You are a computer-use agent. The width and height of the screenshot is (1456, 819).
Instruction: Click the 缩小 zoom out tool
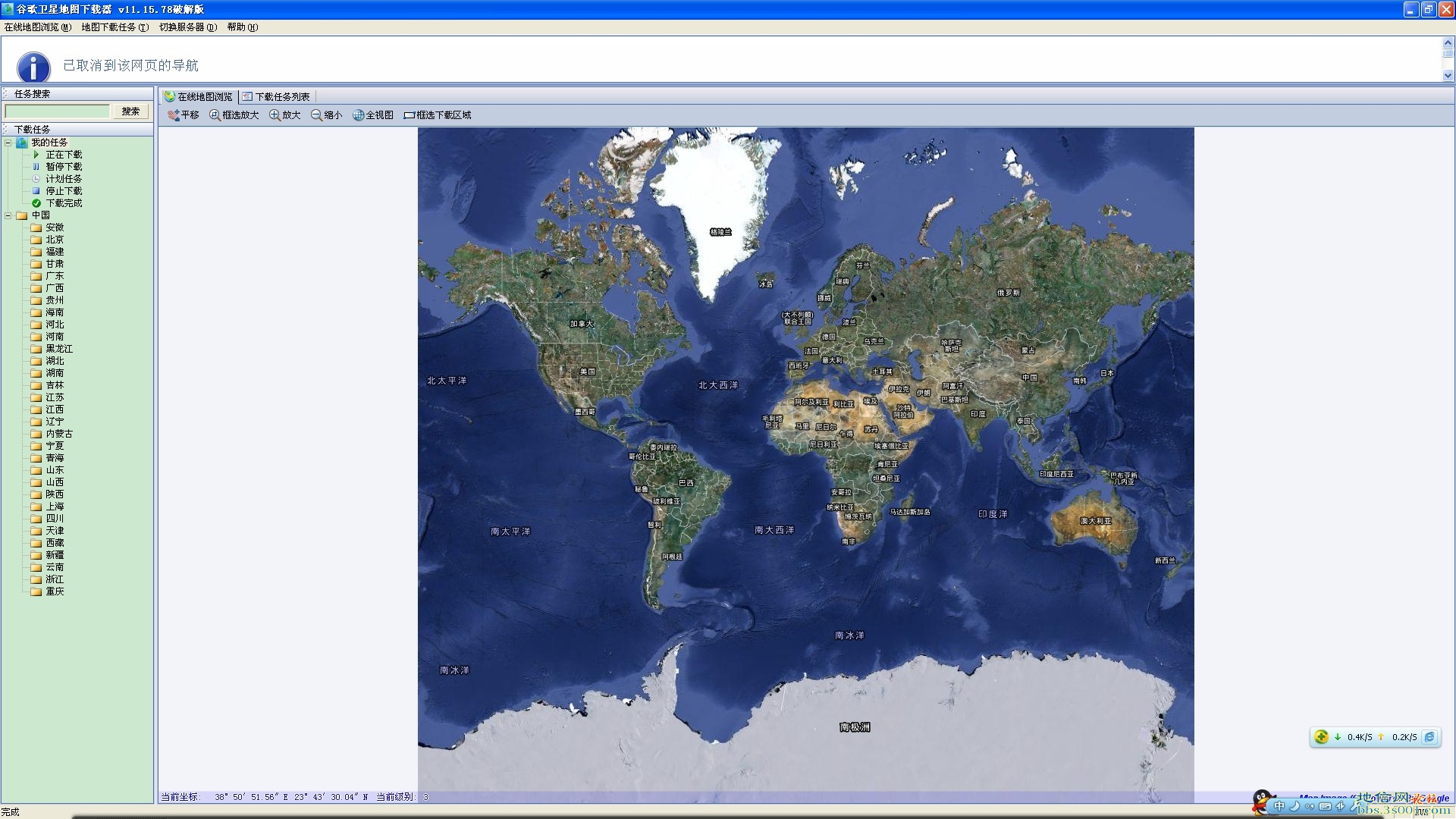pos(327,115)
